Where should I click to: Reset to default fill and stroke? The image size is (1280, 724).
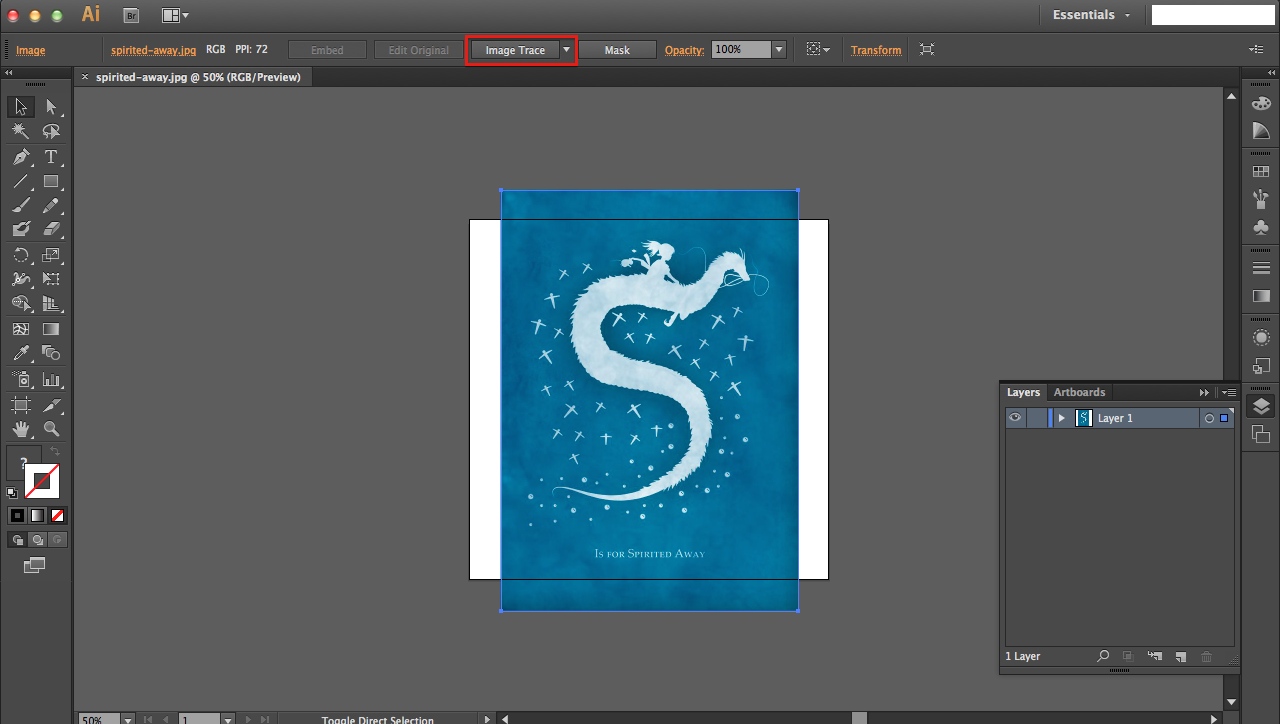(12, 492)
